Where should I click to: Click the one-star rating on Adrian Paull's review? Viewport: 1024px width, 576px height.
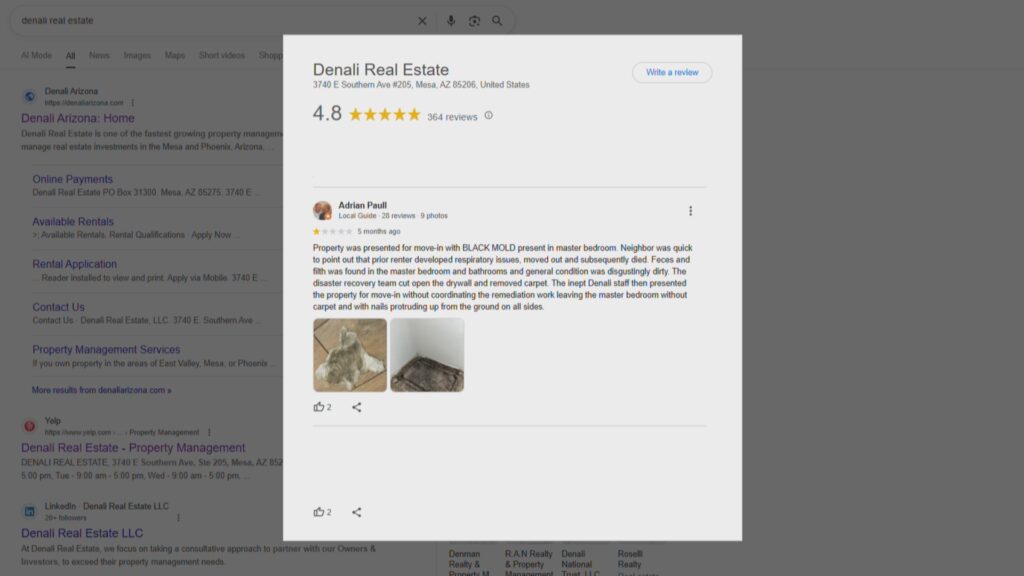(332, 231)
